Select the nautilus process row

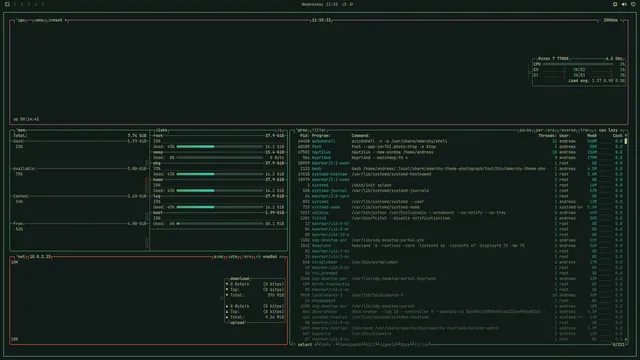[460, 152]
